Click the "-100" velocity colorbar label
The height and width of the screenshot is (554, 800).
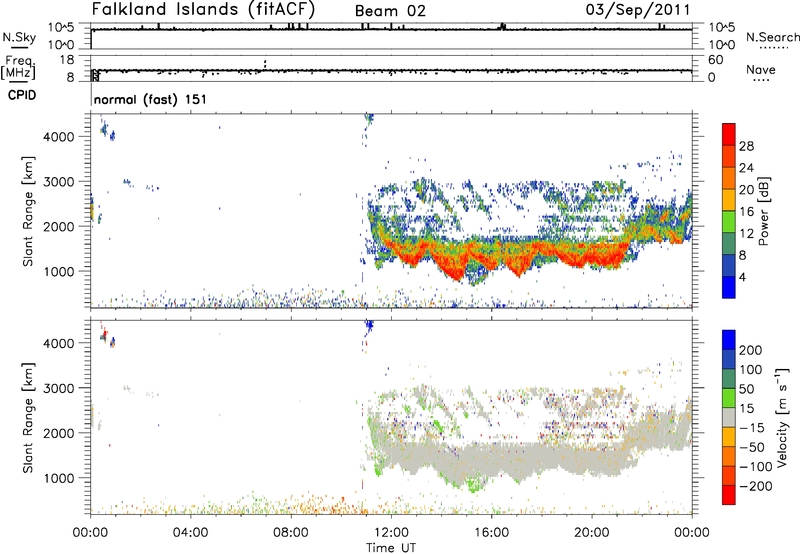click(756, 466)
